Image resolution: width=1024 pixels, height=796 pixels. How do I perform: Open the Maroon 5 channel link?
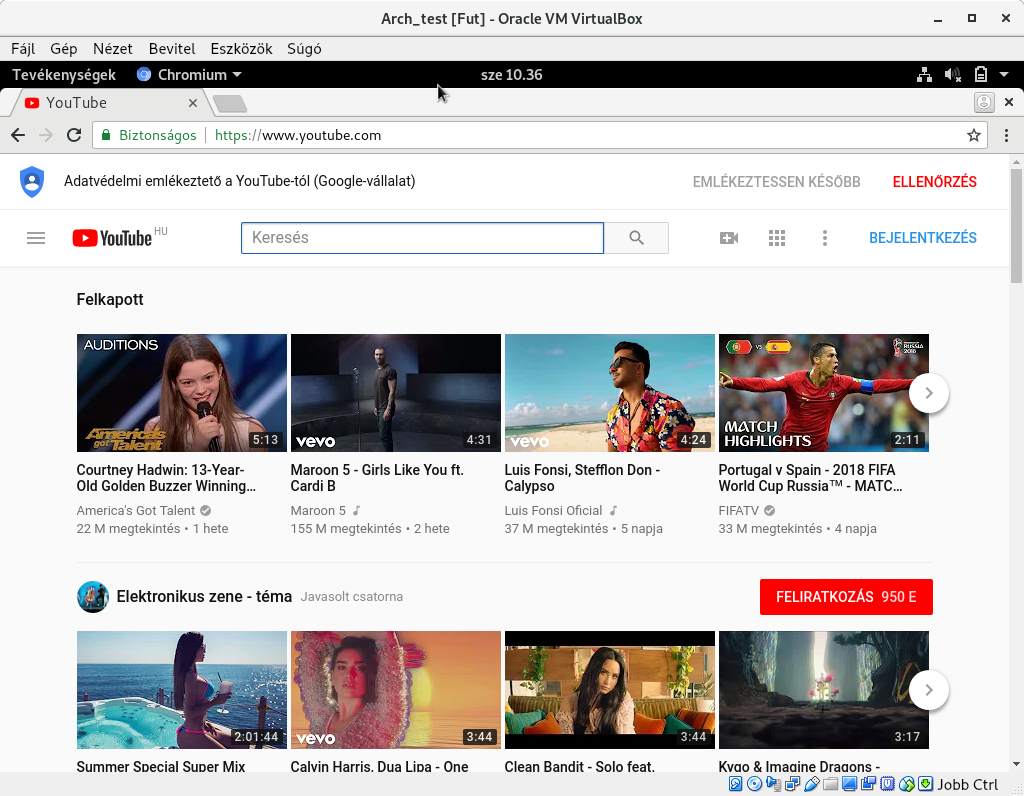[x=318, y=511]
